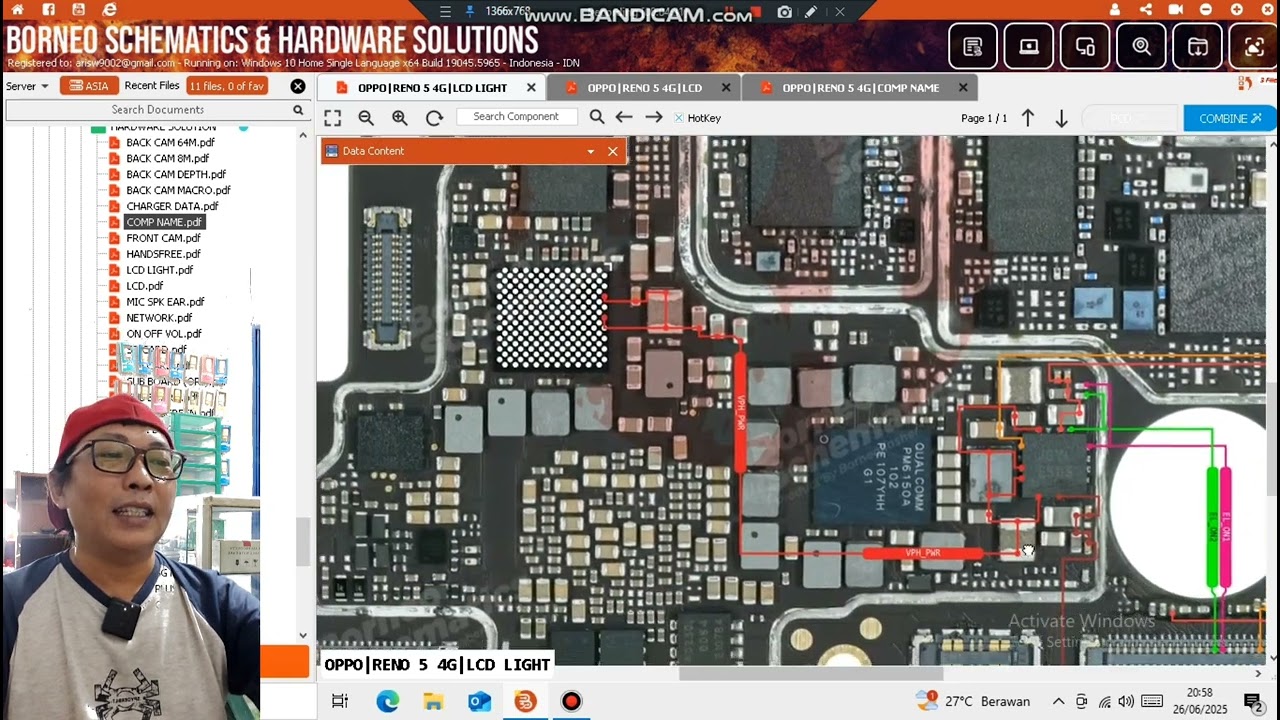The width and height of the screenshot is (1280, 720).
Task: Open the multi-device header button
Action: [x=1085, y=46]
